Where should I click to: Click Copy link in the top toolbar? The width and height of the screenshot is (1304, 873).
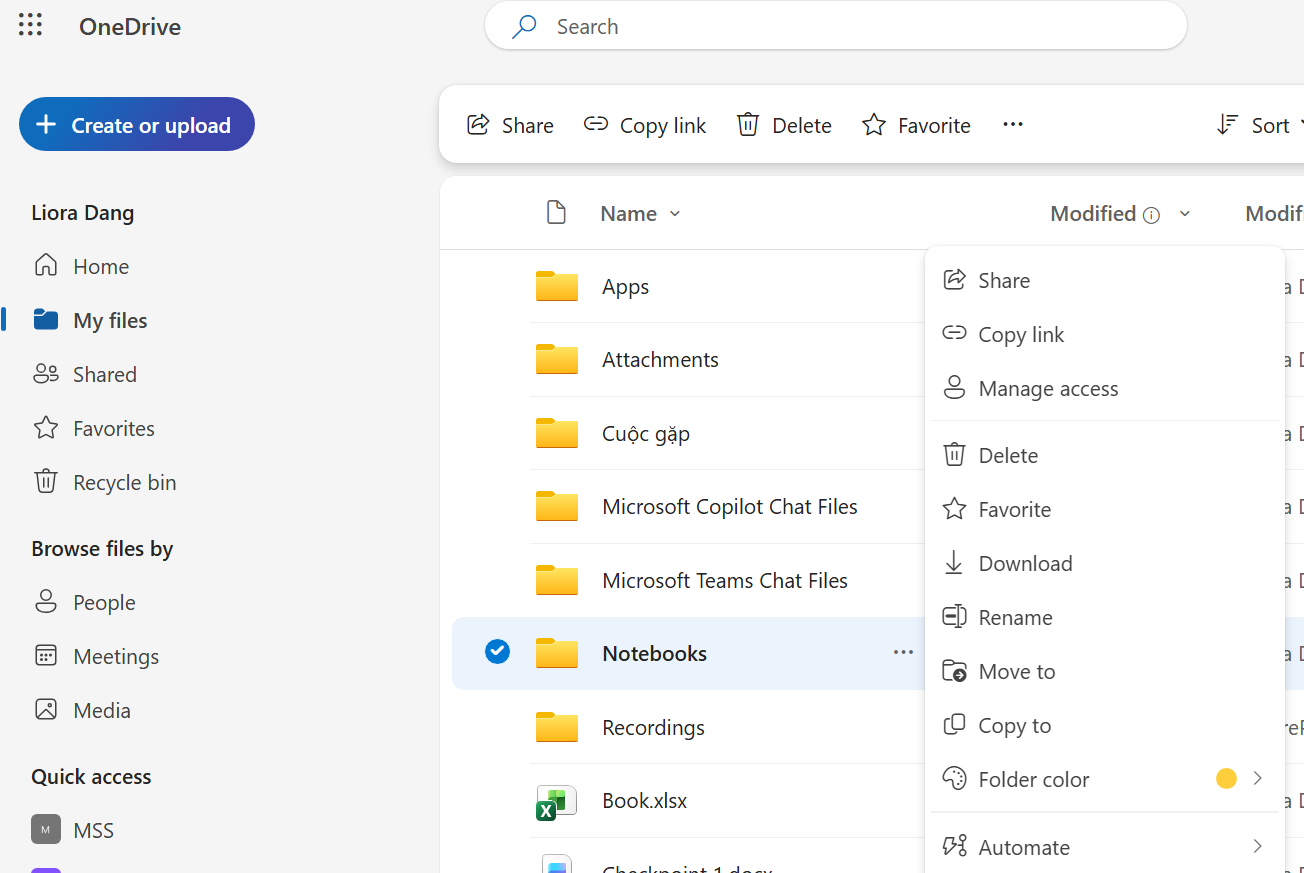click(x=645, y=125)
